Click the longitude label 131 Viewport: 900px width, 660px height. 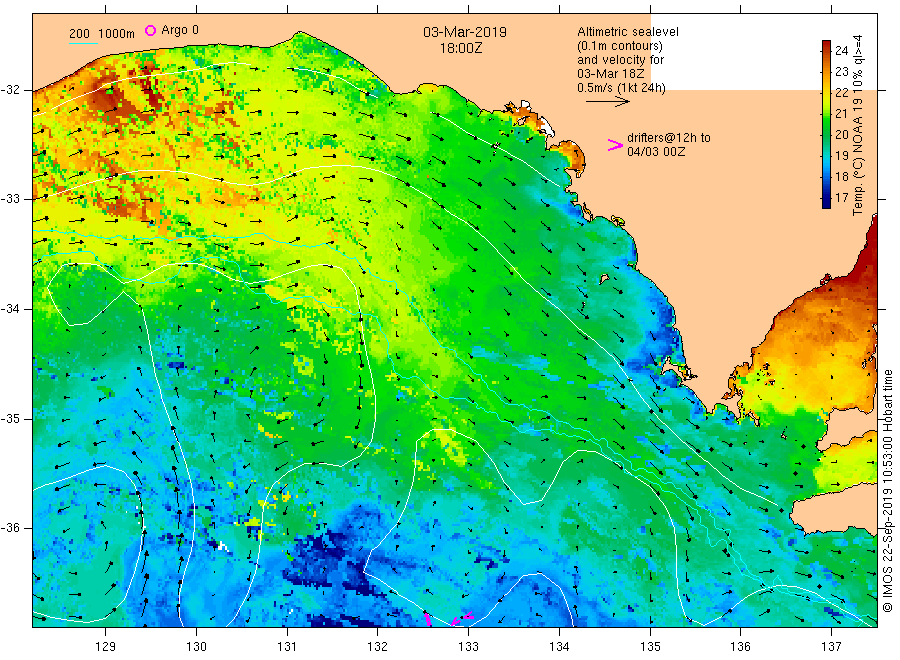(x=287, y=647)
